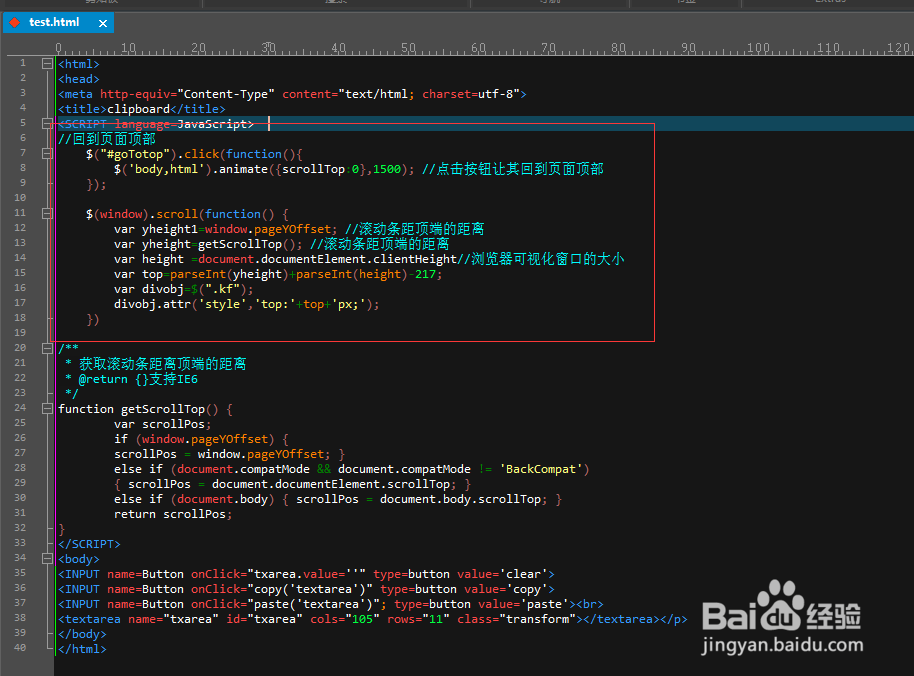
Task: Click the return scrollPos; statement
Action: tap(173, 514)
